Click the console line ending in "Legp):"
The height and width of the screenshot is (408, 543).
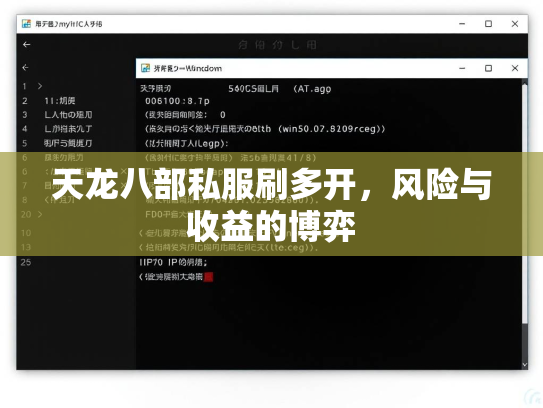(186, 143)
